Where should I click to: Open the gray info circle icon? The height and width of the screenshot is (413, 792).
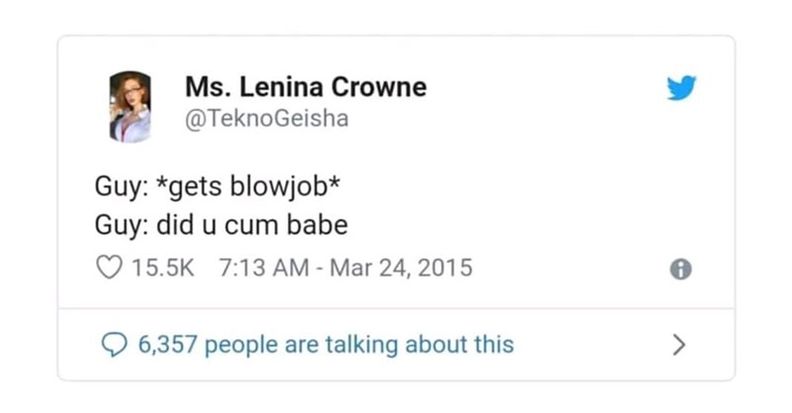pyautogui.click(x=680, y=269)
